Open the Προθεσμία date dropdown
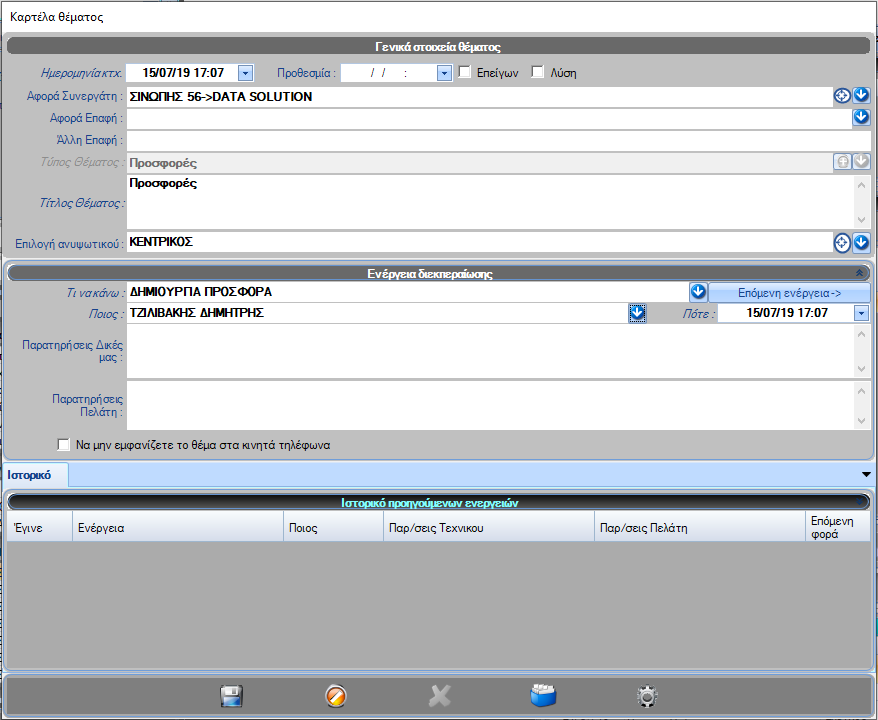 [445, 73]
